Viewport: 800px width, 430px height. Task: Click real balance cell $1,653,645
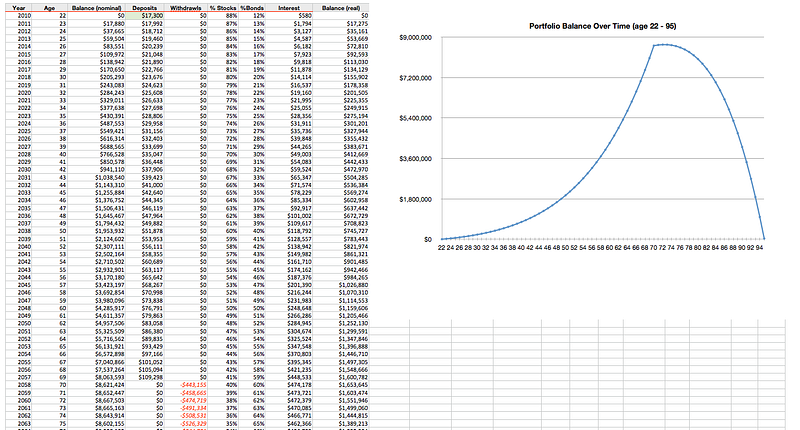coord(341,385)
